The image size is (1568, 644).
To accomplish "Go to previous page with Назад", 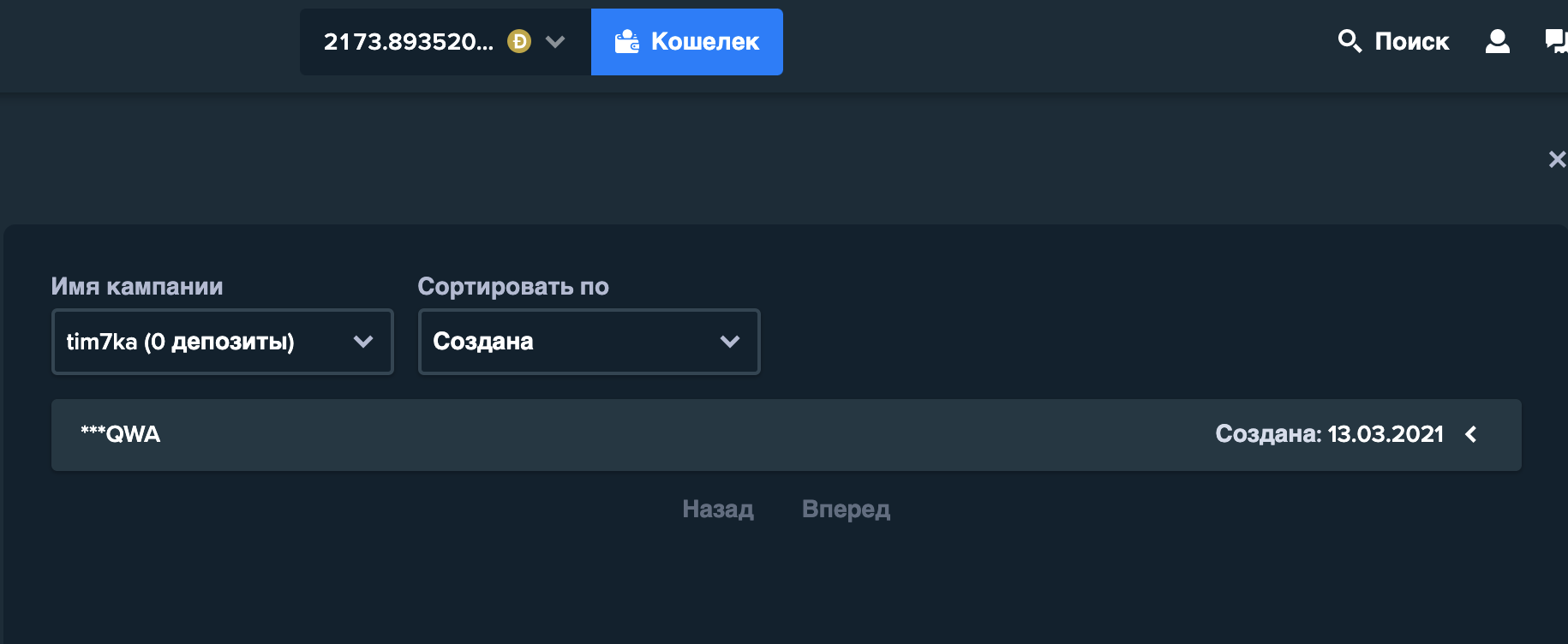I will point(718,510).
